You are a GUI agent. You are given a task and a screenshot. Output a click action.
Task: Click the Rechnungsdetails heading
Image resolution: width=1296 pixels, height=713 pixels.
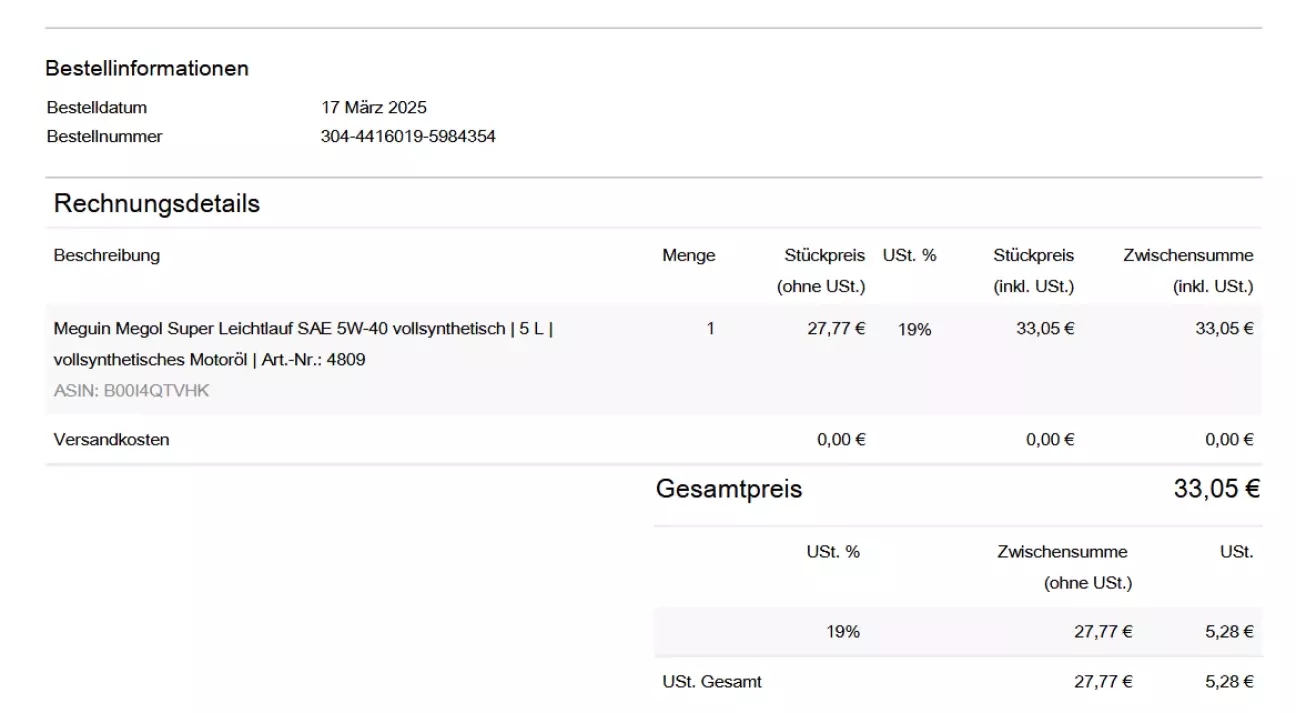(157, 204)
